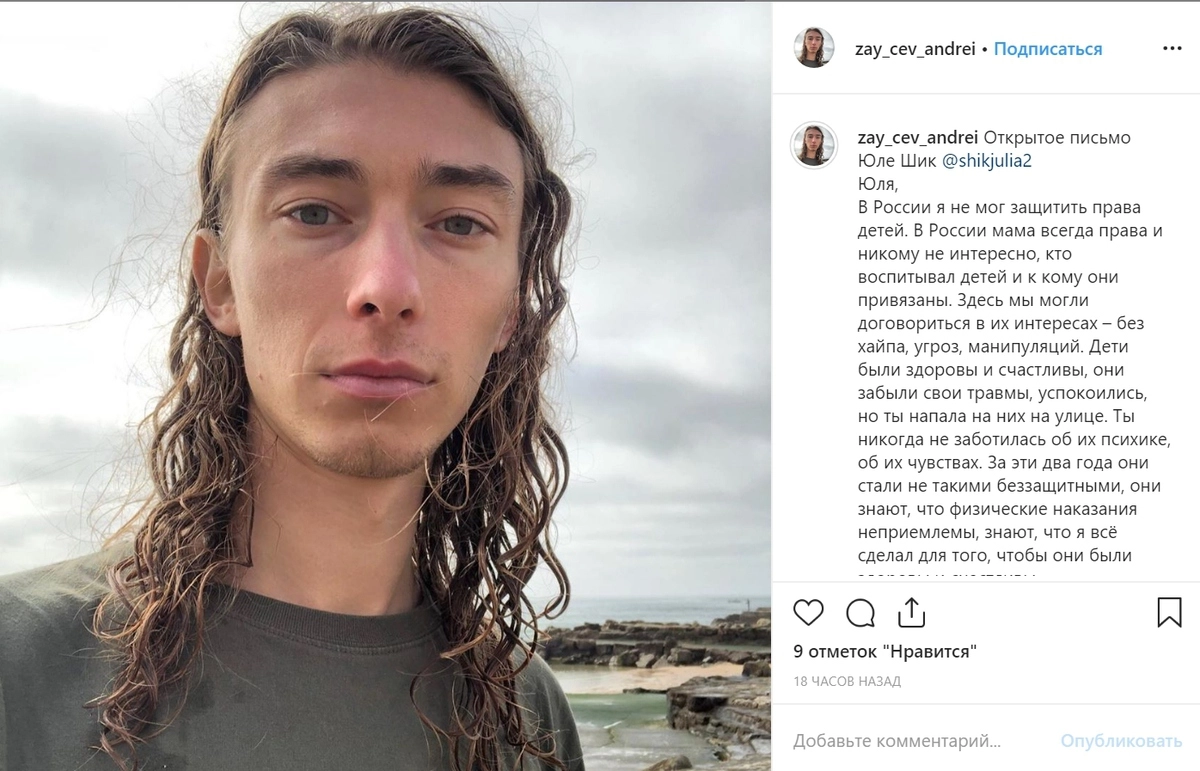Click the "Юля," greeting line in the caption
This screenshot has width=1200, height=771.
pyautogui.click(x=879, y=184)
